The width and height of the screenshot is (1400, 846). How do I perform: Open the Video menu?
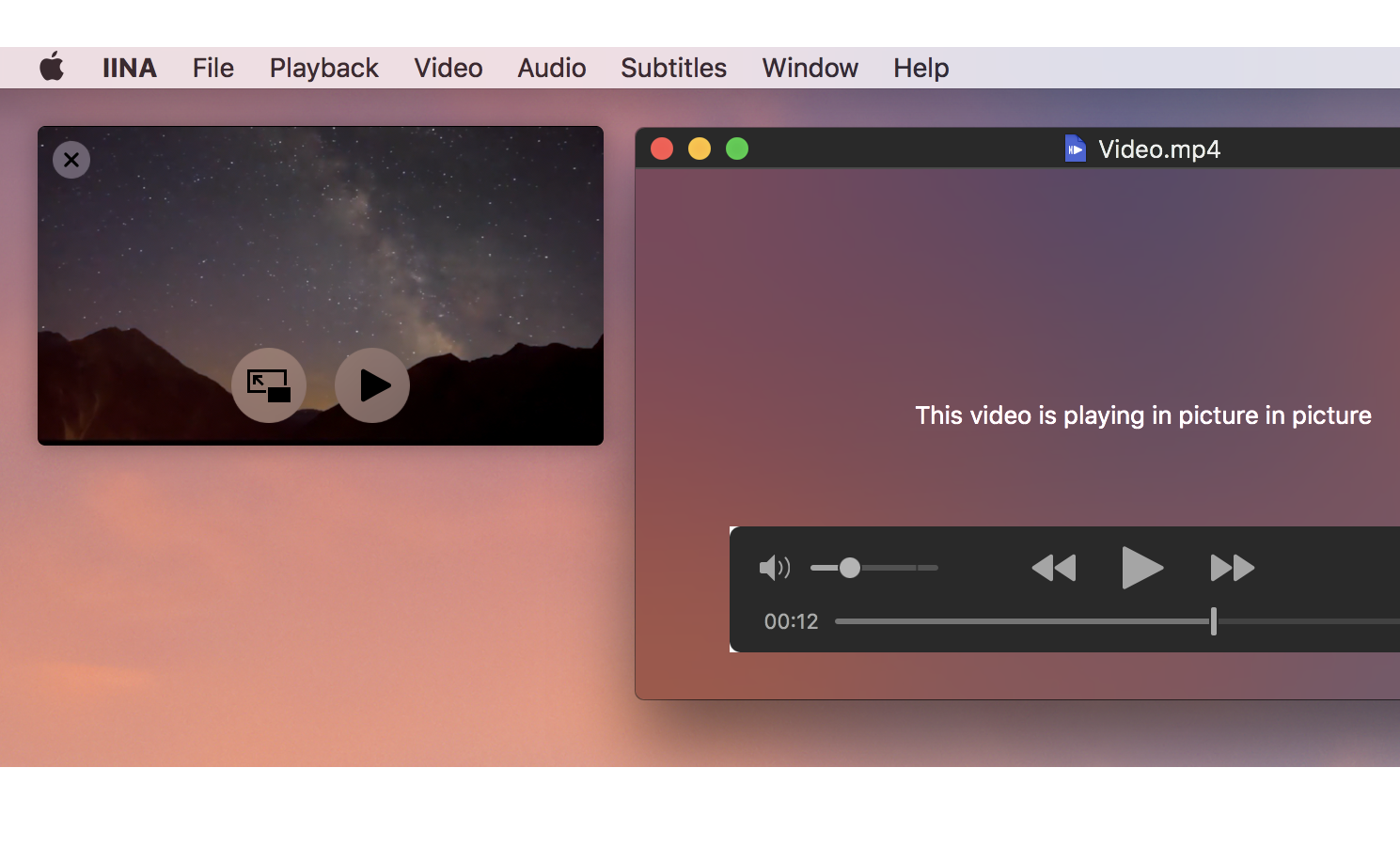(x=448, y=67)
